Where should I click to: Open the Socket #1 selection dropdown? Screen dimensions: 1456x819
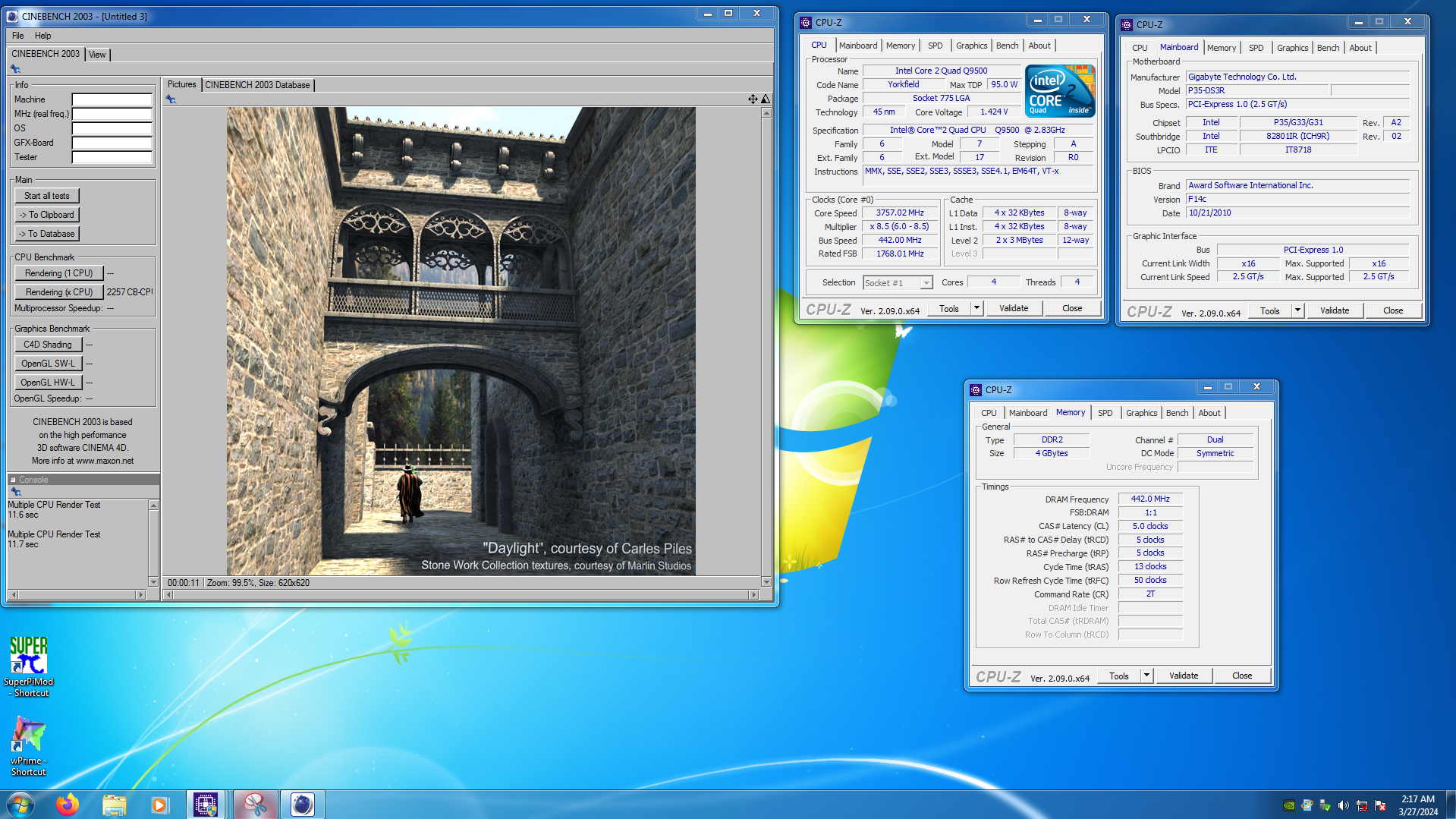point(926,282)
